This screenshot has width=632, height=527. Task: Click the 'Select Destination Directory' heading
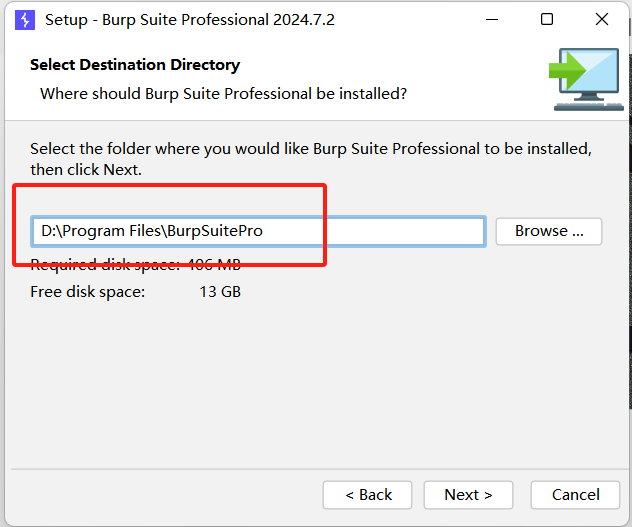click(x=135, y=65)
